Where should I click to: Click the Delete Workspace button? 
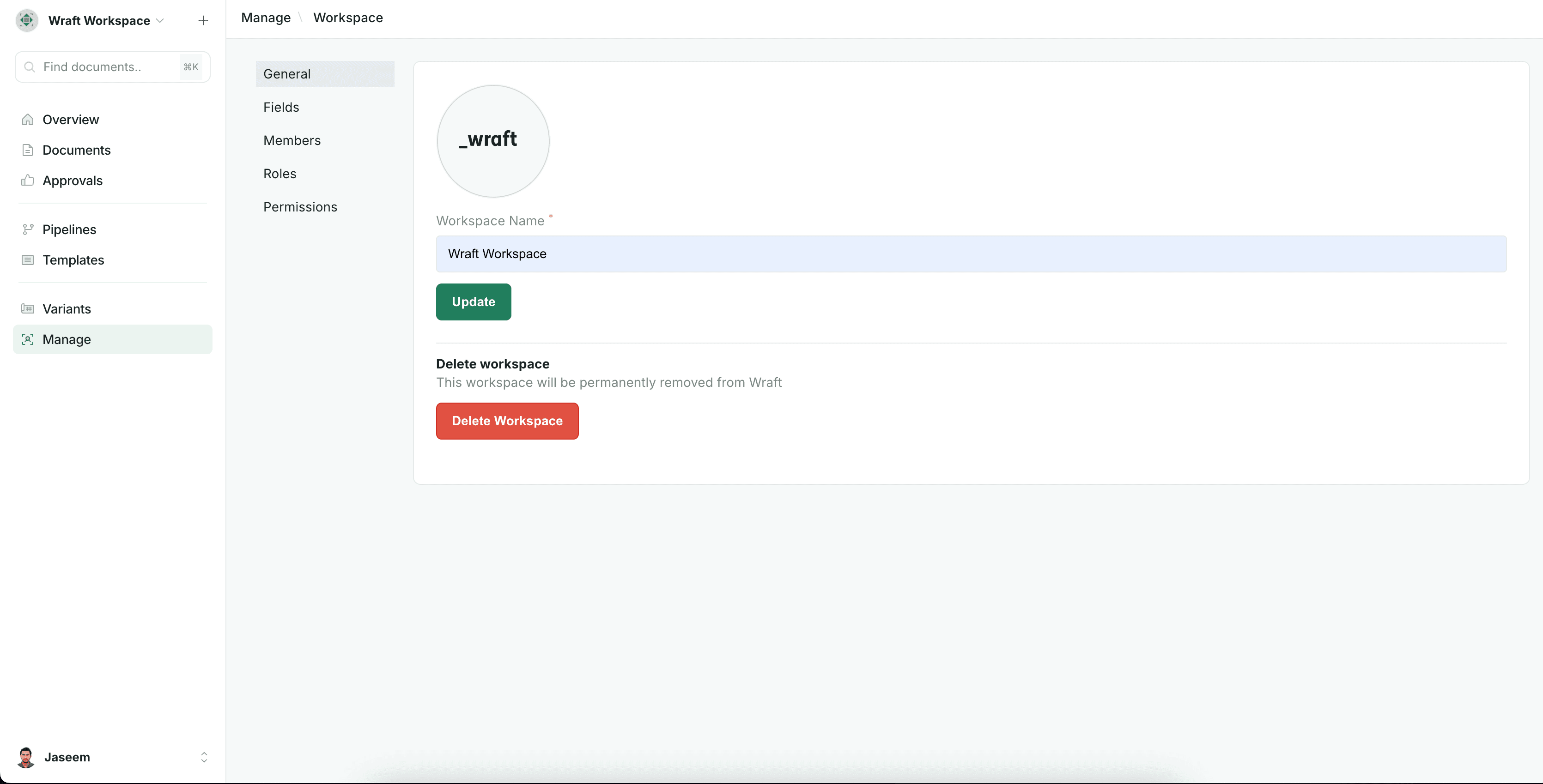click(x=507, y=421)
